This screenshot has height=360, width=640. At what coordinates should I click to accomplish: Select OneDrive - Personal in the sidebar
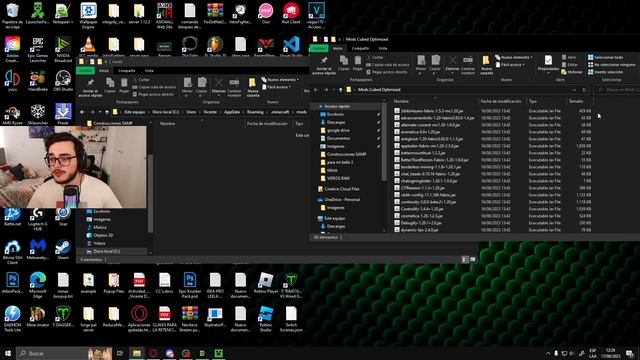click(338, 200)
